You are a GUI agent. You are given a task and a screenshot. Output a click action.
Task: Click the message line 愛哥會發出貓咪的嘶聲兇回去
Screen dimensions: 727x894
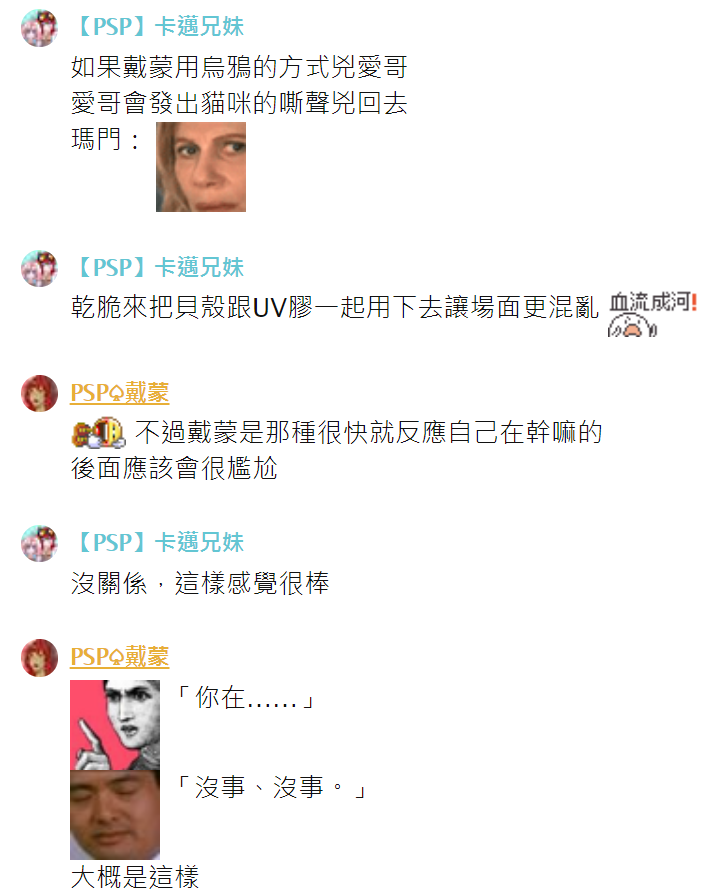click(239, 103)
